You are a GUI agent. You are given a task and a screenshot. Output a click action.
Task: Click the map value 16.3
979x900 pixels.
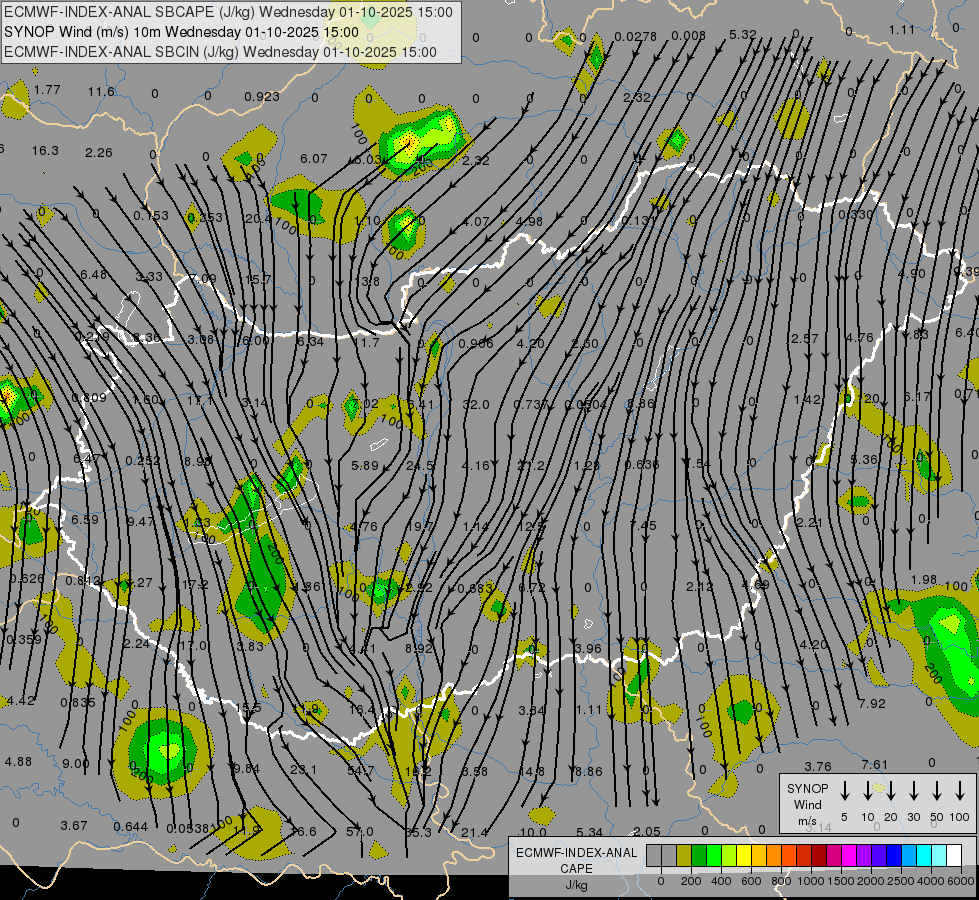coord(45,151)
